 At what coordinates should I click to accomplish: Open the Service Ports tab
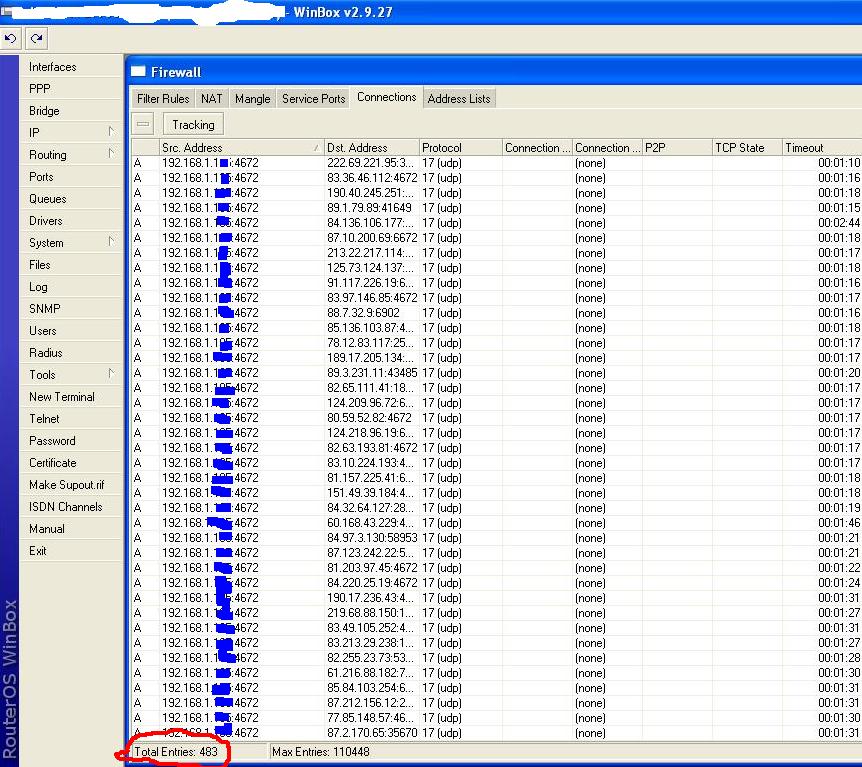313,99
